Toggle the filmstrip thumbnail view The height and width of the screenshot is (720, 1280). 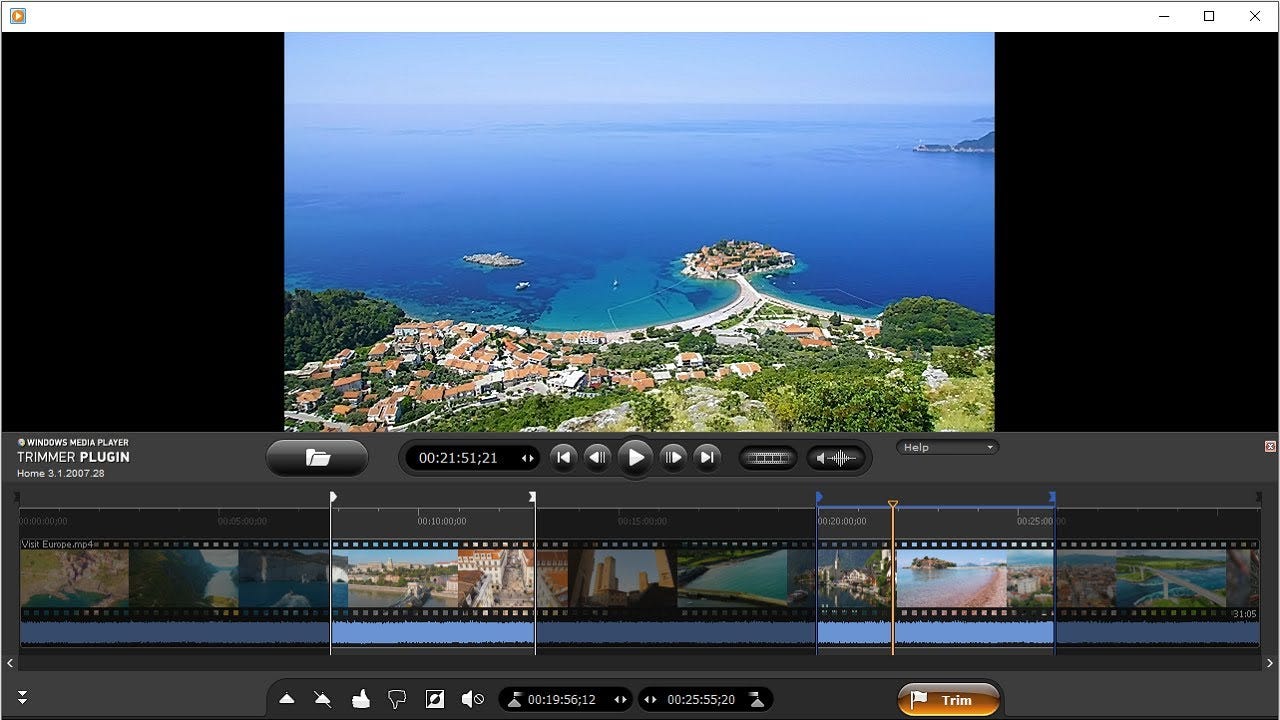768,458
